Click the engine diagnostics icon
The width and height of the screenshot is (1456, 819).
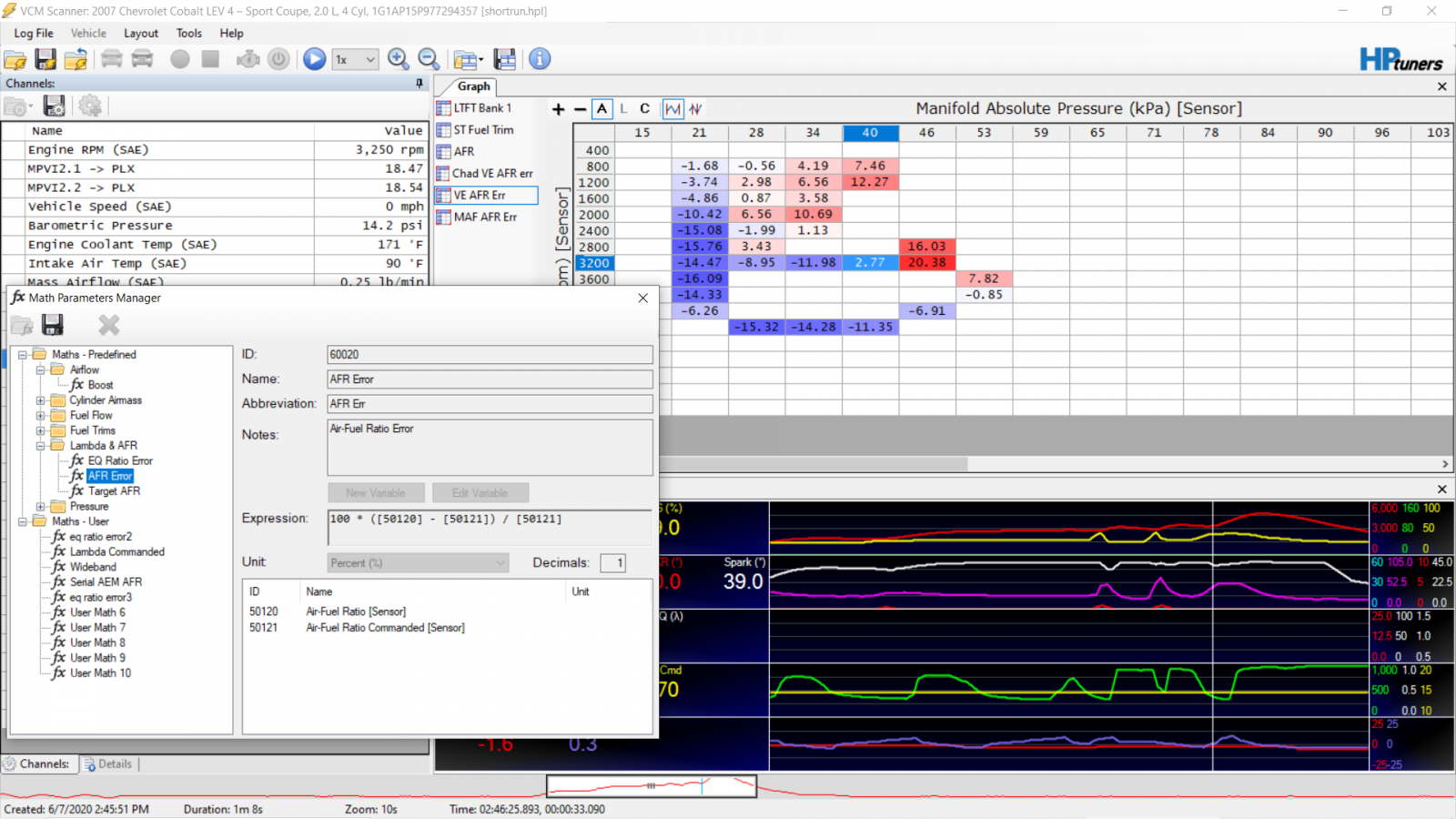[248, 59]
